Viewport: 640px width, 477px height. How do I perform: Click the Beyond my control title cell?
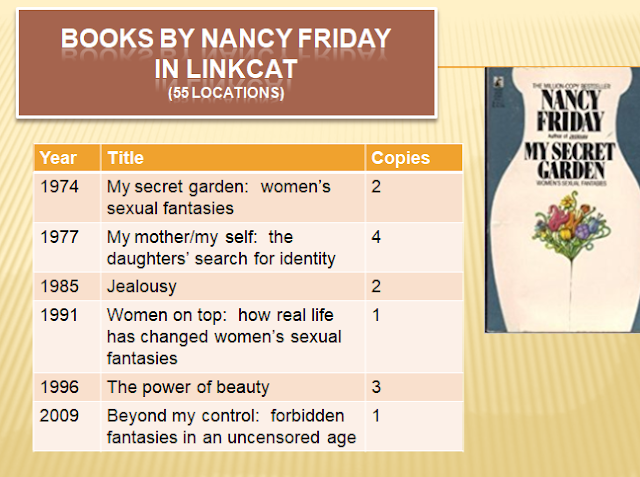click(x=233, y=426)
